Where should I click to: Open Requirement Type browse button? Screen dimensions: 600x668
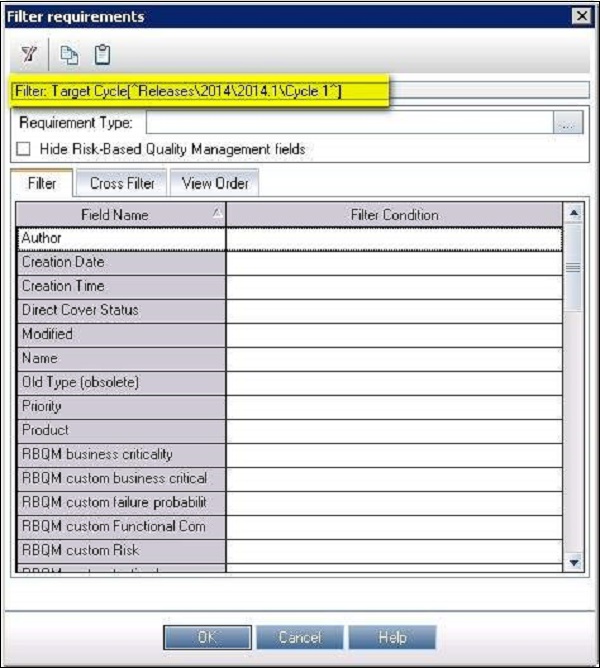click(567, 124)
